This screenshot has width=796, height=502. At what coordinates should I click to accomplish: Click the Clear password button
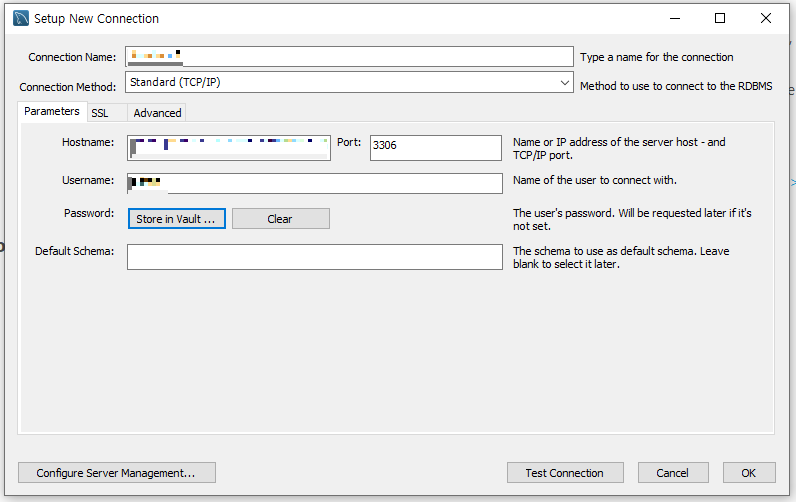click(x=281, y=219)
